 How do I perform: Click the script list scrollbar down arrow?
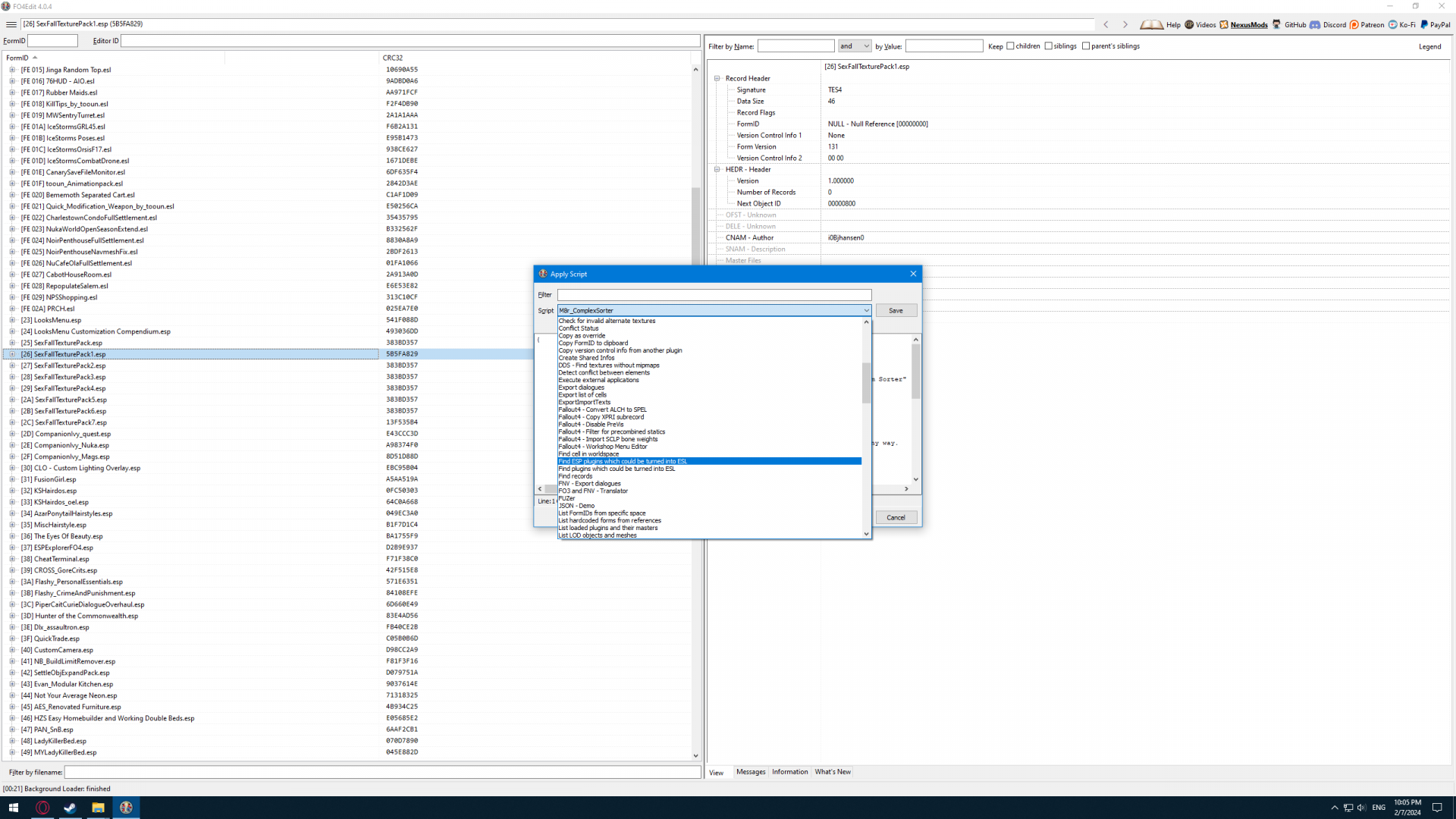[x=866, y=534]
